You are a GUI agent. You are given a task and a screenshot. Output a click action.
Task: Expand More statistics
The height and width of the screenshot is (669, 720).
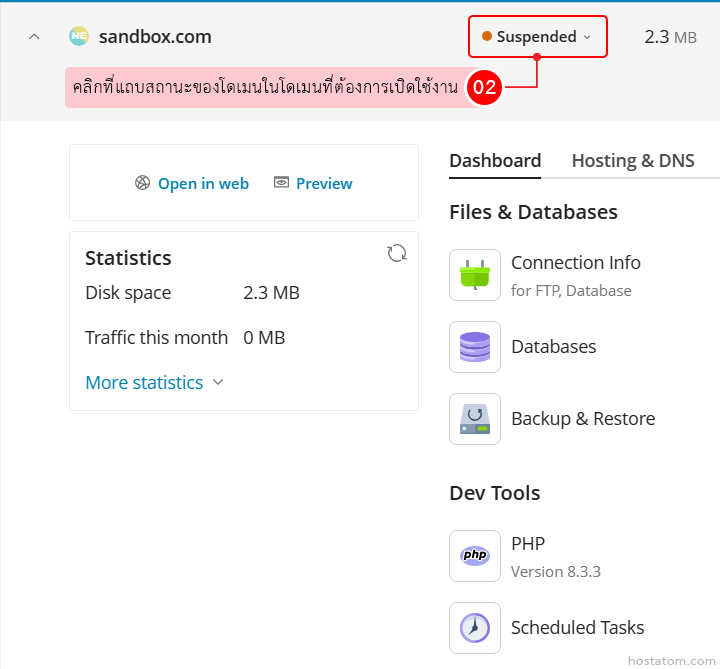(154, 383)
